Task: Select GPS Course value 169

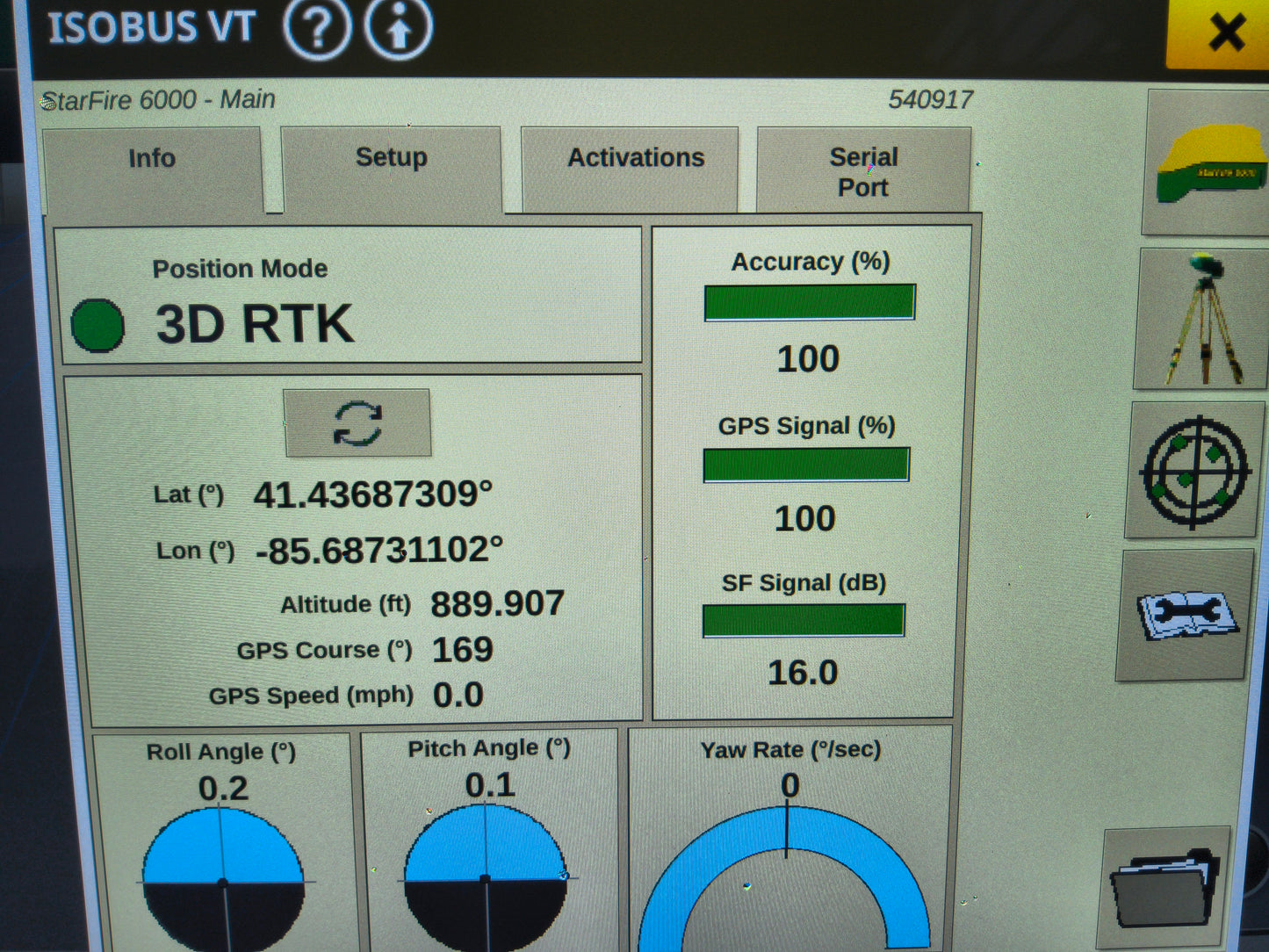Action: (x=463, y=650)
